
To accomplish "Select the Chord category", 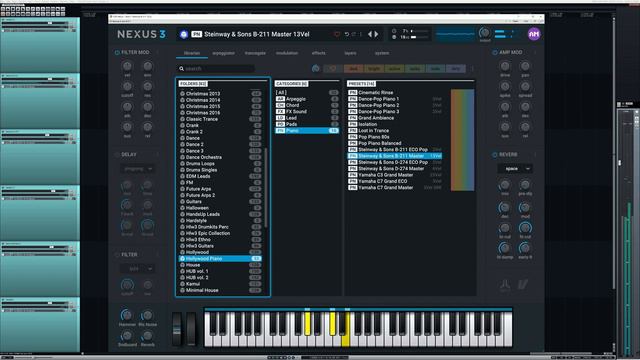I will [307, 105].
